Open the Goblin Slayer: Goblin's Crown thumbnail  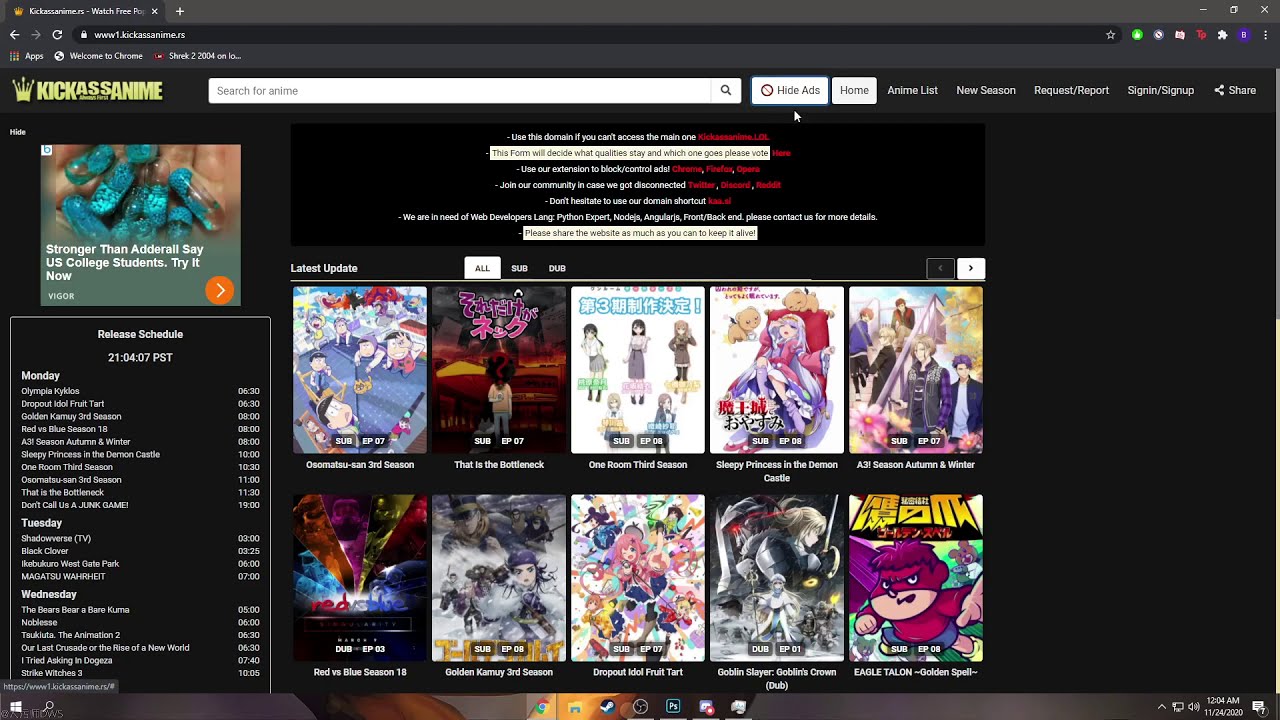[776, 578]
